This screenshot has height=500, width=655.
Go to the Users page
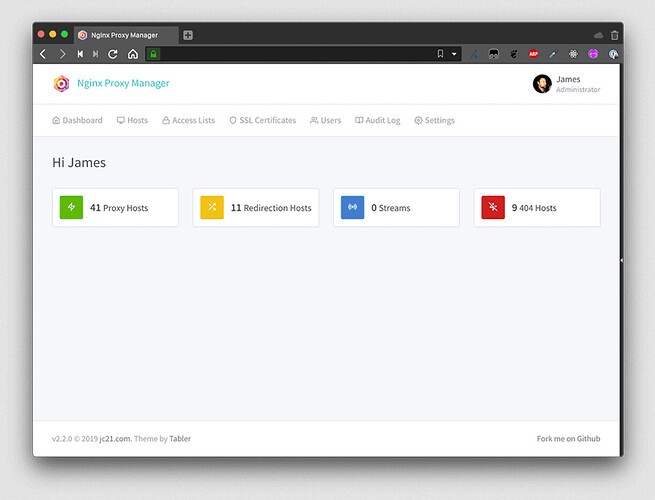325,120
